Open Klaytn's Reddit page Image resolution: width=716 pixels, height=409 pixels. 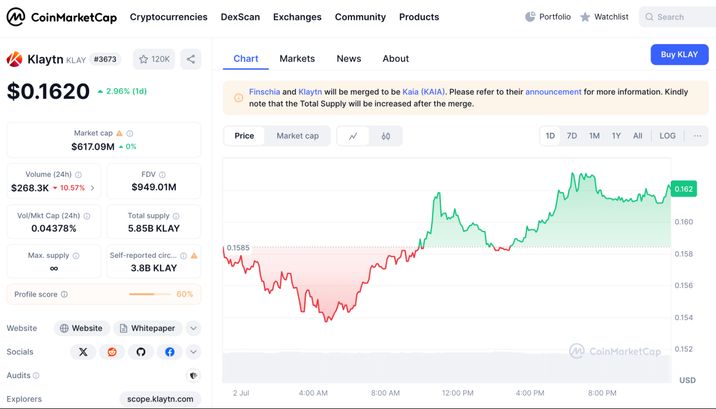click(x=112, y=352)
